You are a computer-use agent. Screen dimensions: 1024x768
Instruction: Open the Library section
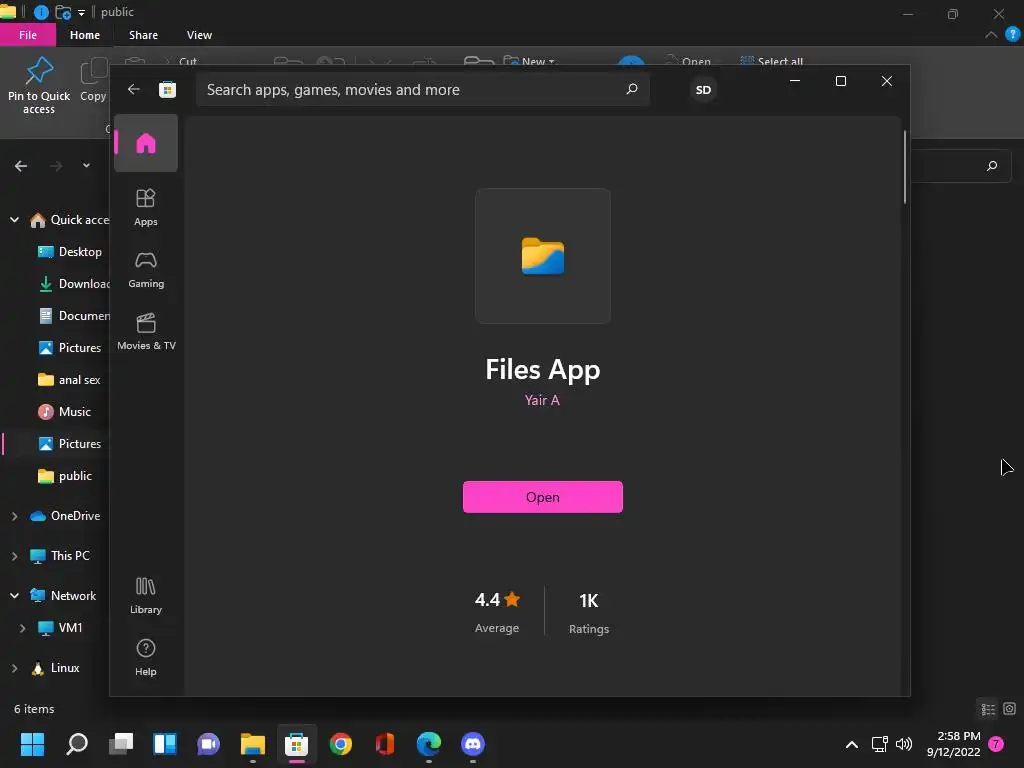(x=146, y=596)
